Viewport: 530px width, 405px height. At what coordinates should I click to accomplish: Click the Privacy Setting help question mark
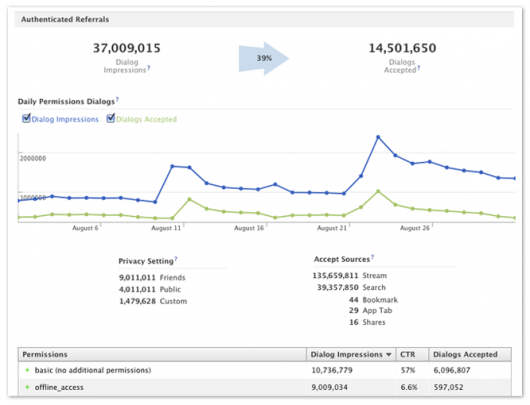click(x=176, y=259)
